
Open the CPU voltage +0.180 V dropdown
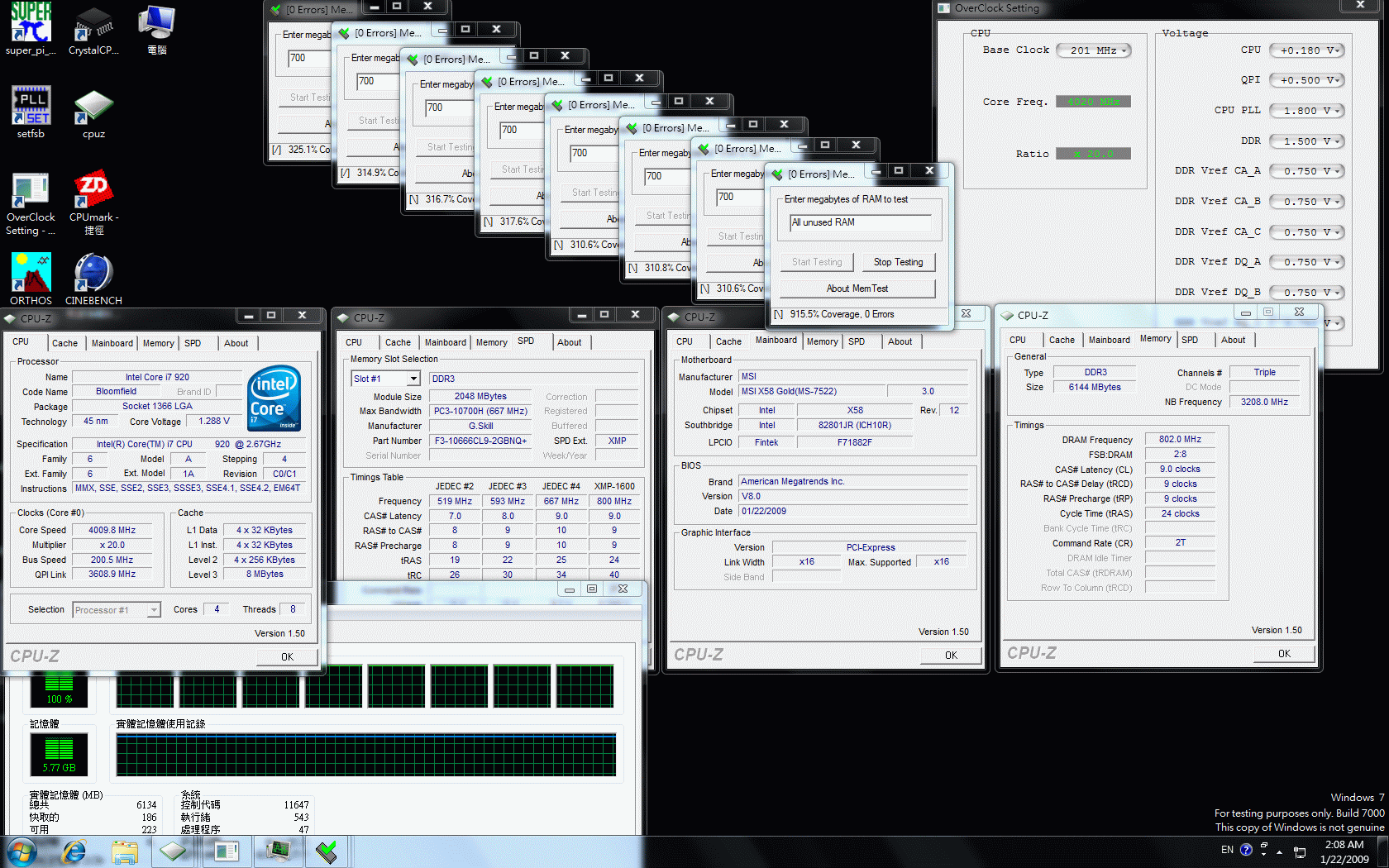(1306, 50)
